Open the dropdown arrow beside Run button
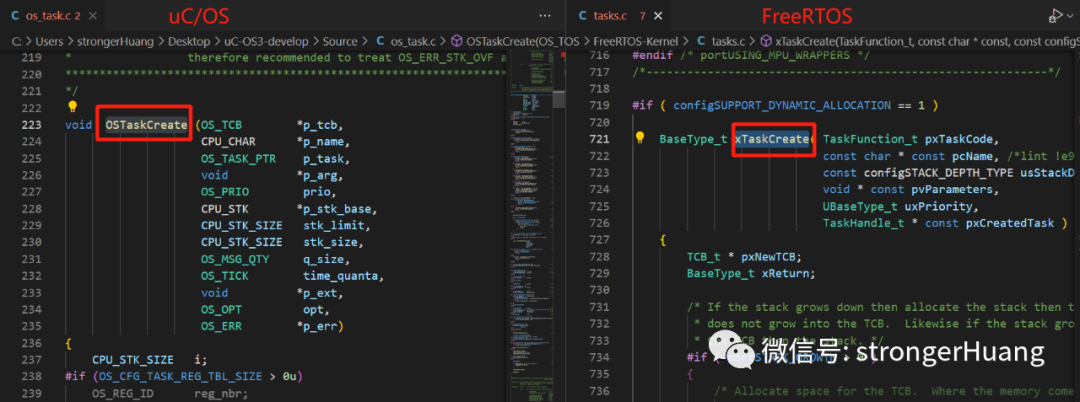Viewport: 1080px width, 402px height. point(1071,15)
